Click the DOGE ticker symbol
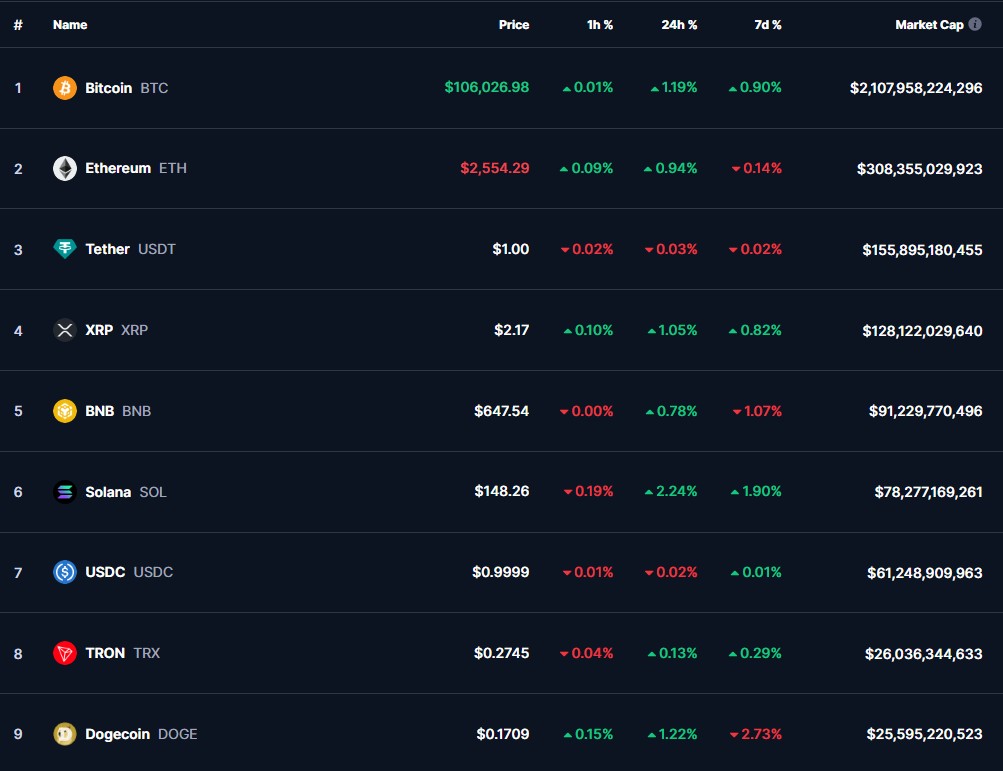This screenshot has width=1003, height=771. coord(178,734)
